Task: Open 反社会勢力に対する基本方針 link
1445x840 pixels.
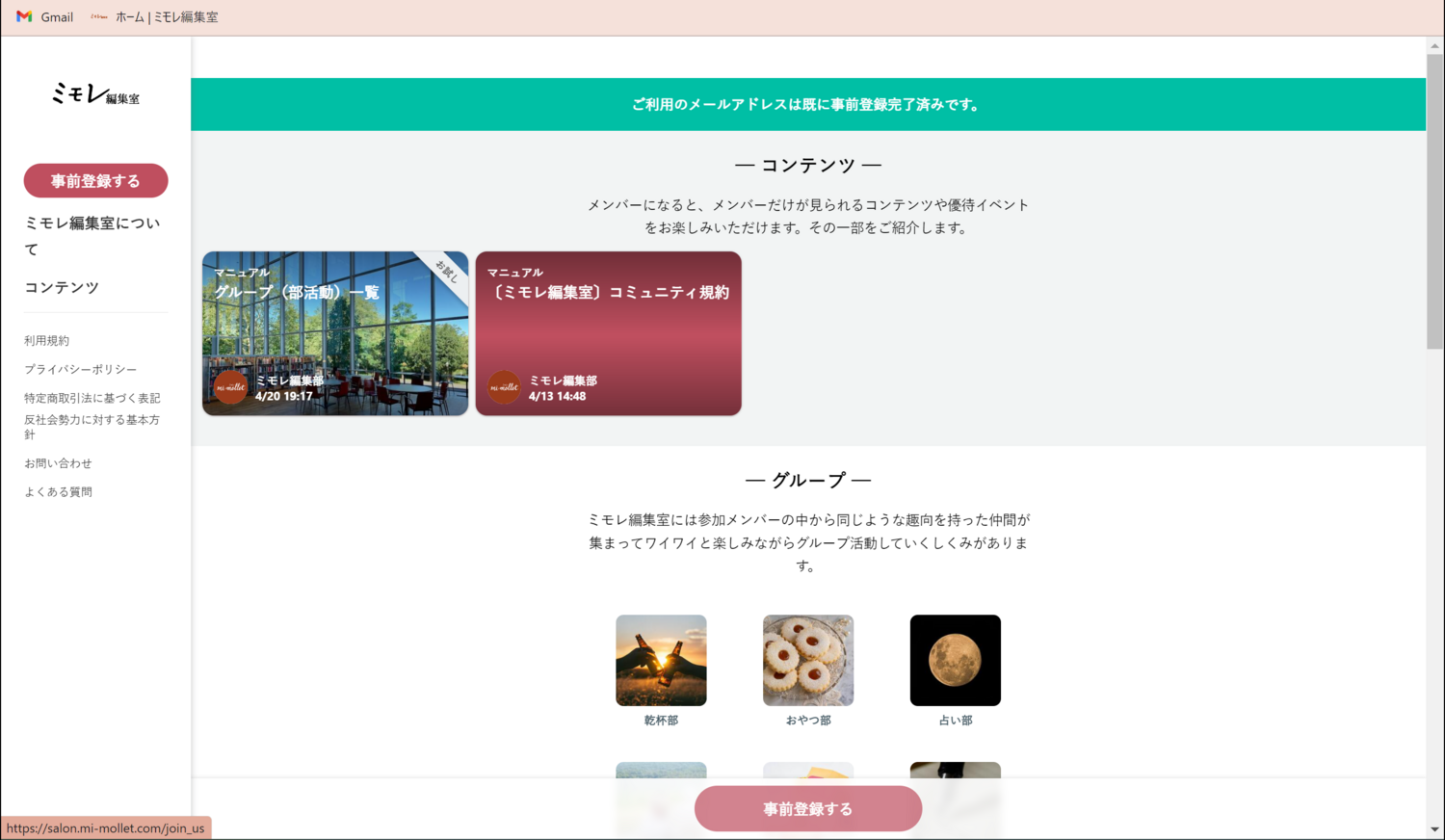Action: tap(92, 427)
